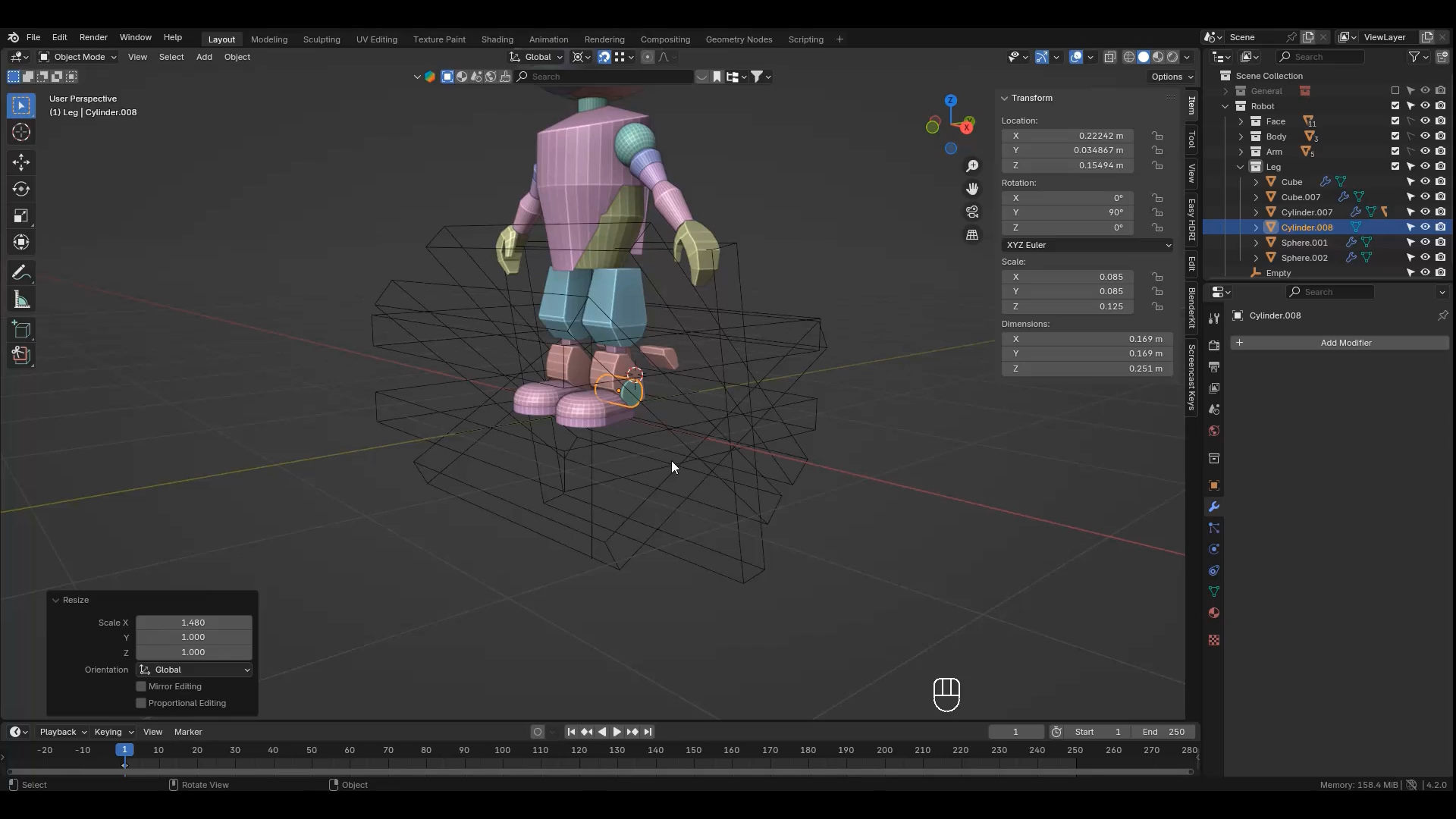Click the Scale X value slider in Resize
This screenshot has width=1456, height=819.
coord(193,623)
